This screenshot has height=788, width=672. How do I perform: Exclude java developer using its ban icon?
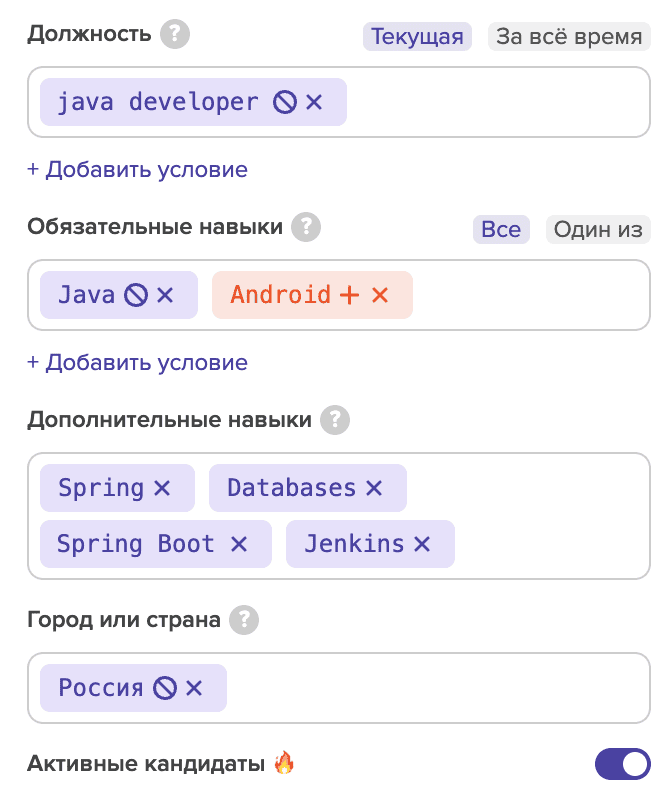285,102
